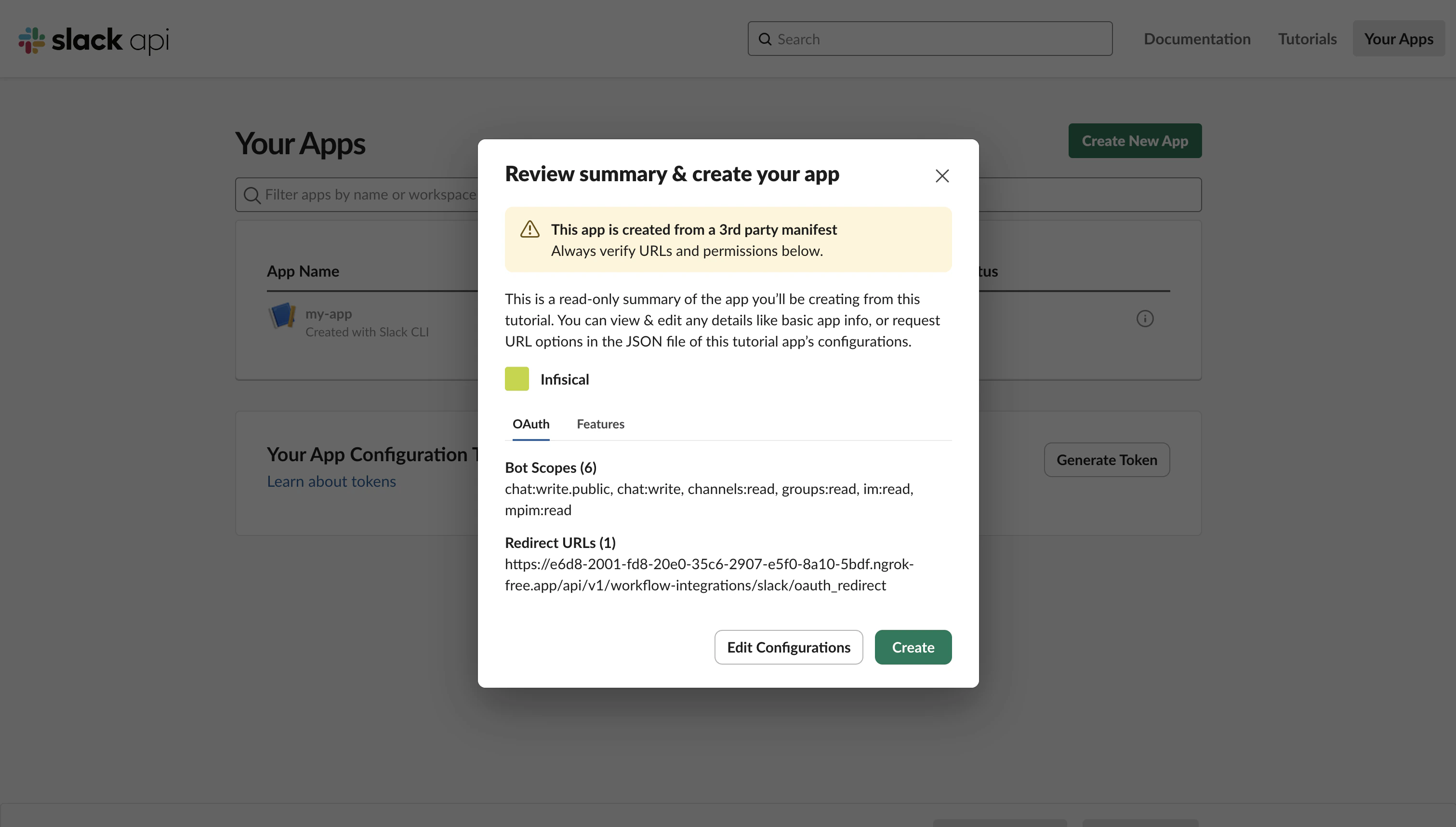Click the Redirect URLs (1) heading

(560, 543)
